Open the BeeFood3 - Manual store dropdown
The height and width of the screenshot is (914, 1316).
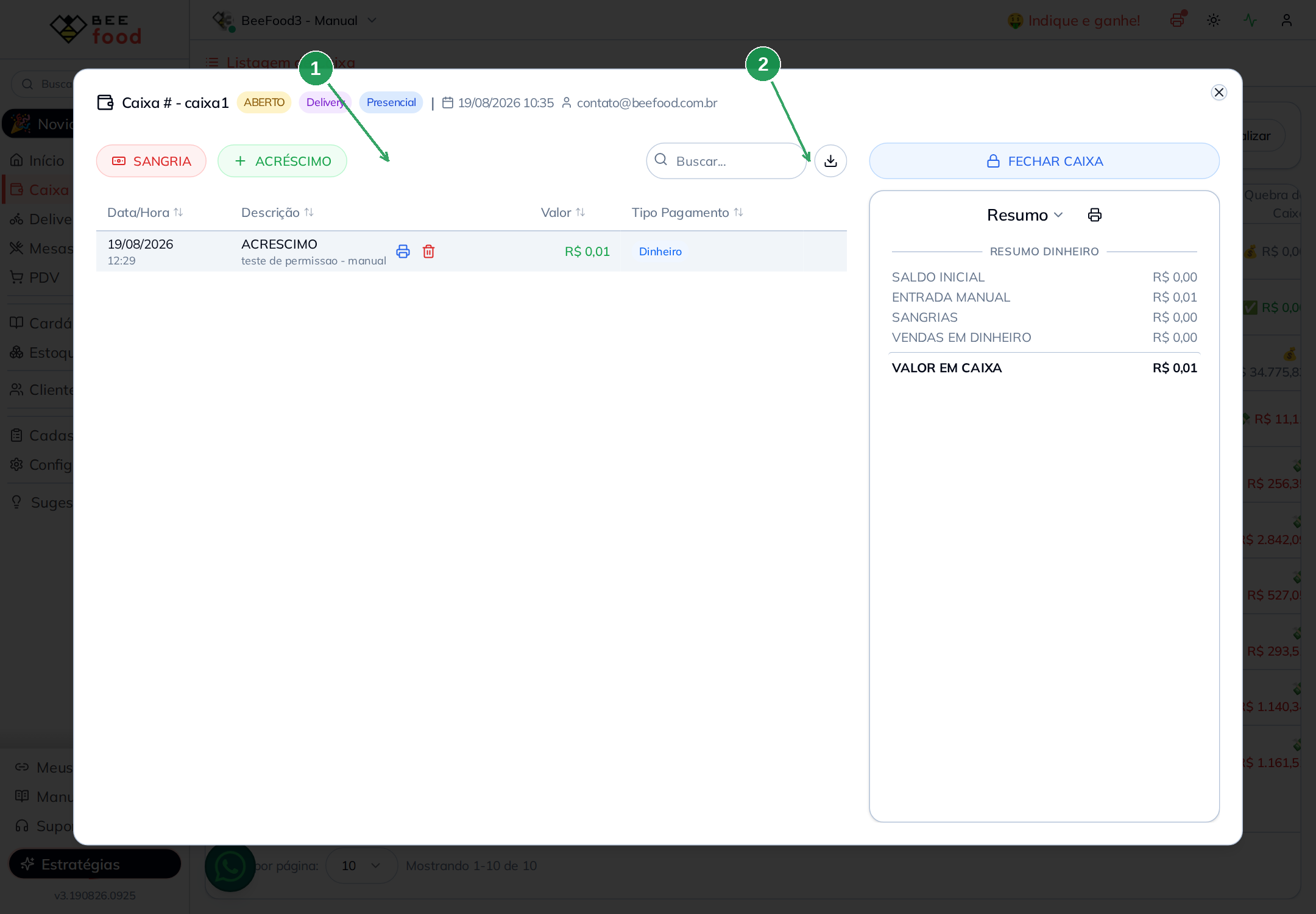click(x=295, y=20)
